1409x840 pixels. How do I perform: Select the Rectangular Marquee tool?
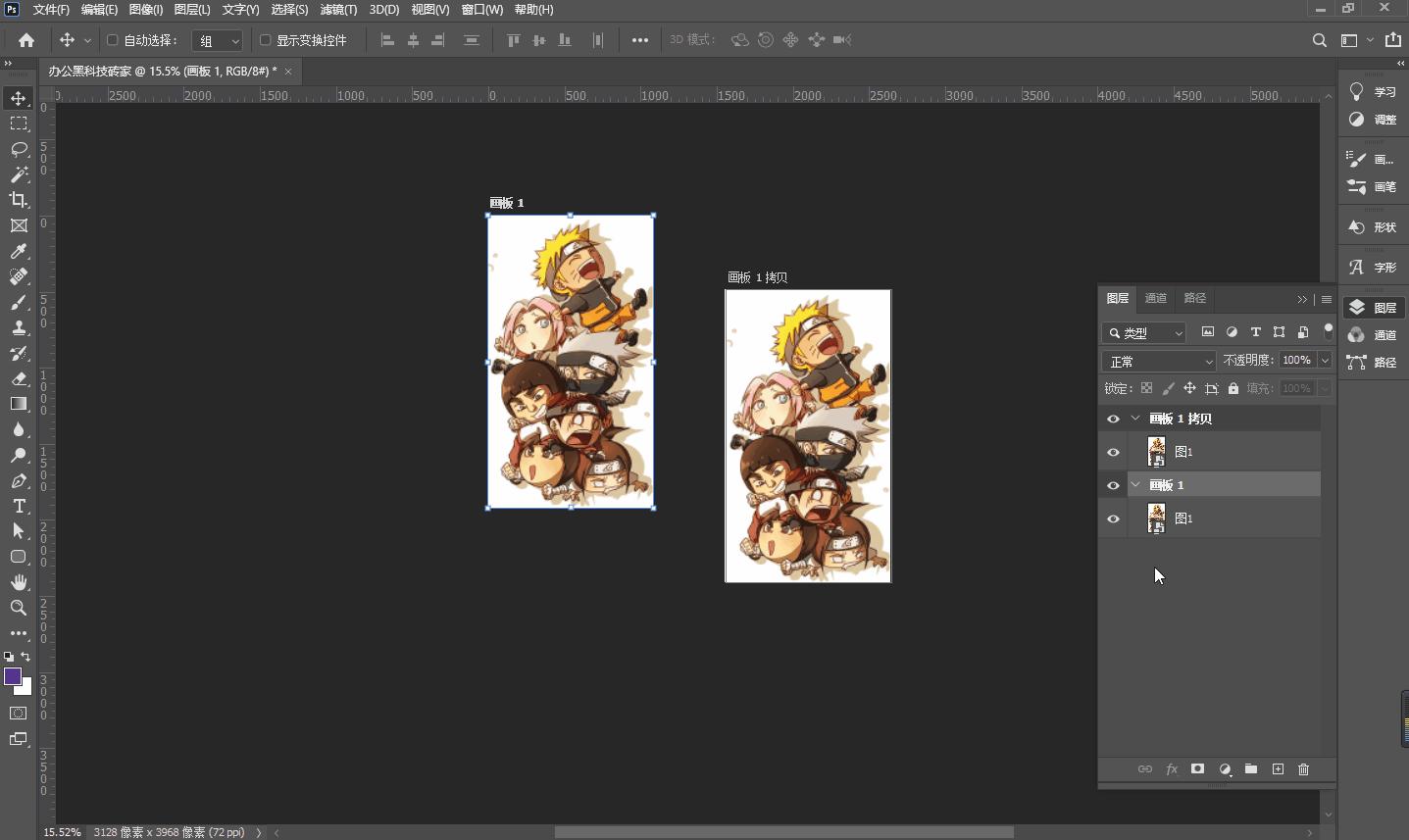pyautogui.click(x=19, y=124)
